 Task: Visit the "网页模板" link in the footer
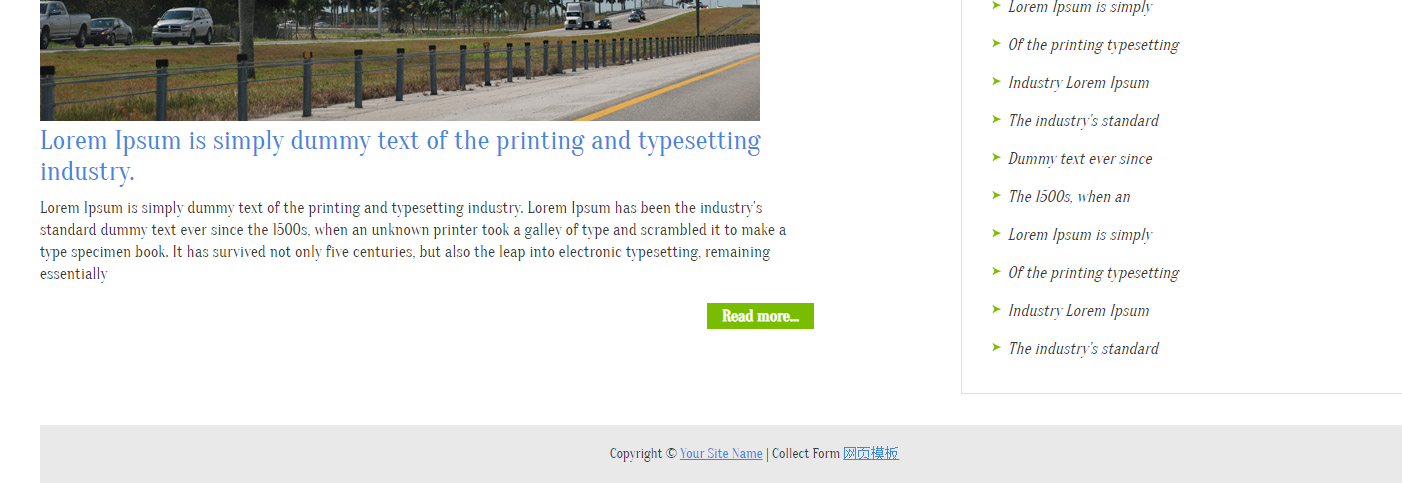click(x=870, y=454)
